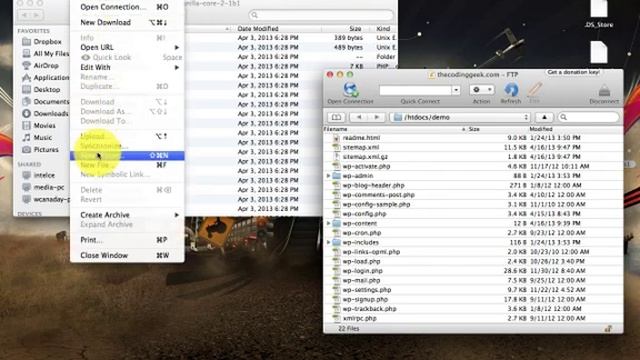The width and height of the screenshot is (640, 360).
Task: Sort by the Modified column header
Action: (576, 129)
